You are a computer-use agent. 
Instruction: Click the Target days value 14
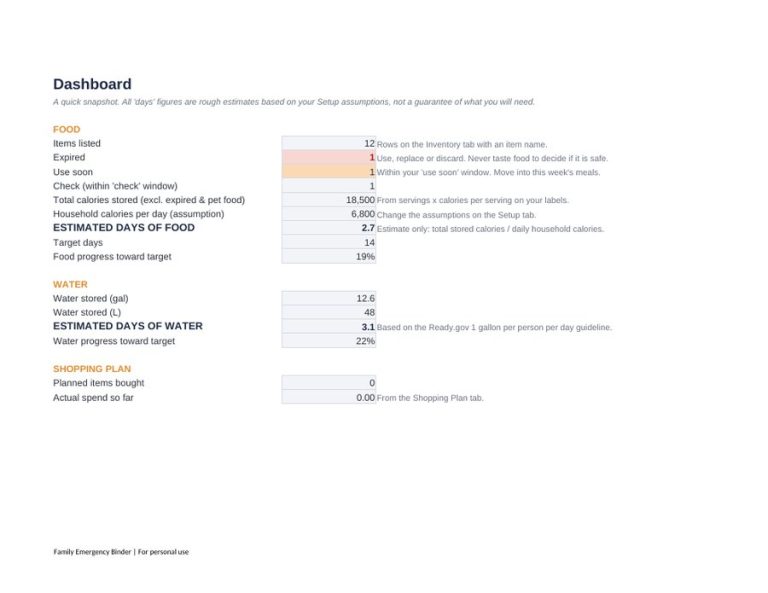coord(329,242)
